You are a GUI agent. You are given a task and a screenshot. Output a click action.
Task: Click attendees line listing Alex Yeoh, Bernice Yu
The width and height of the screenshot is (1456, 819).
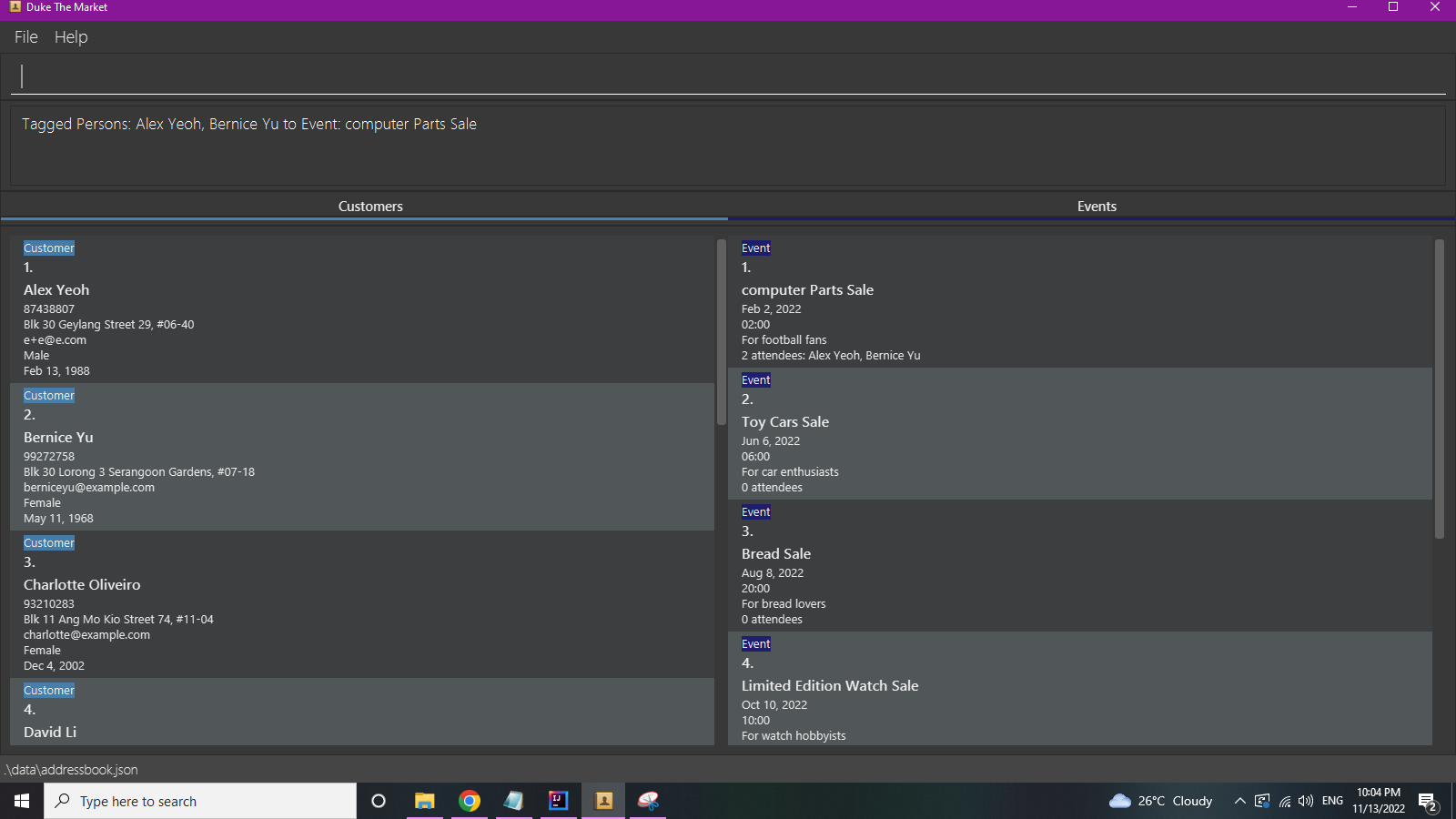[x=831, y=356]
